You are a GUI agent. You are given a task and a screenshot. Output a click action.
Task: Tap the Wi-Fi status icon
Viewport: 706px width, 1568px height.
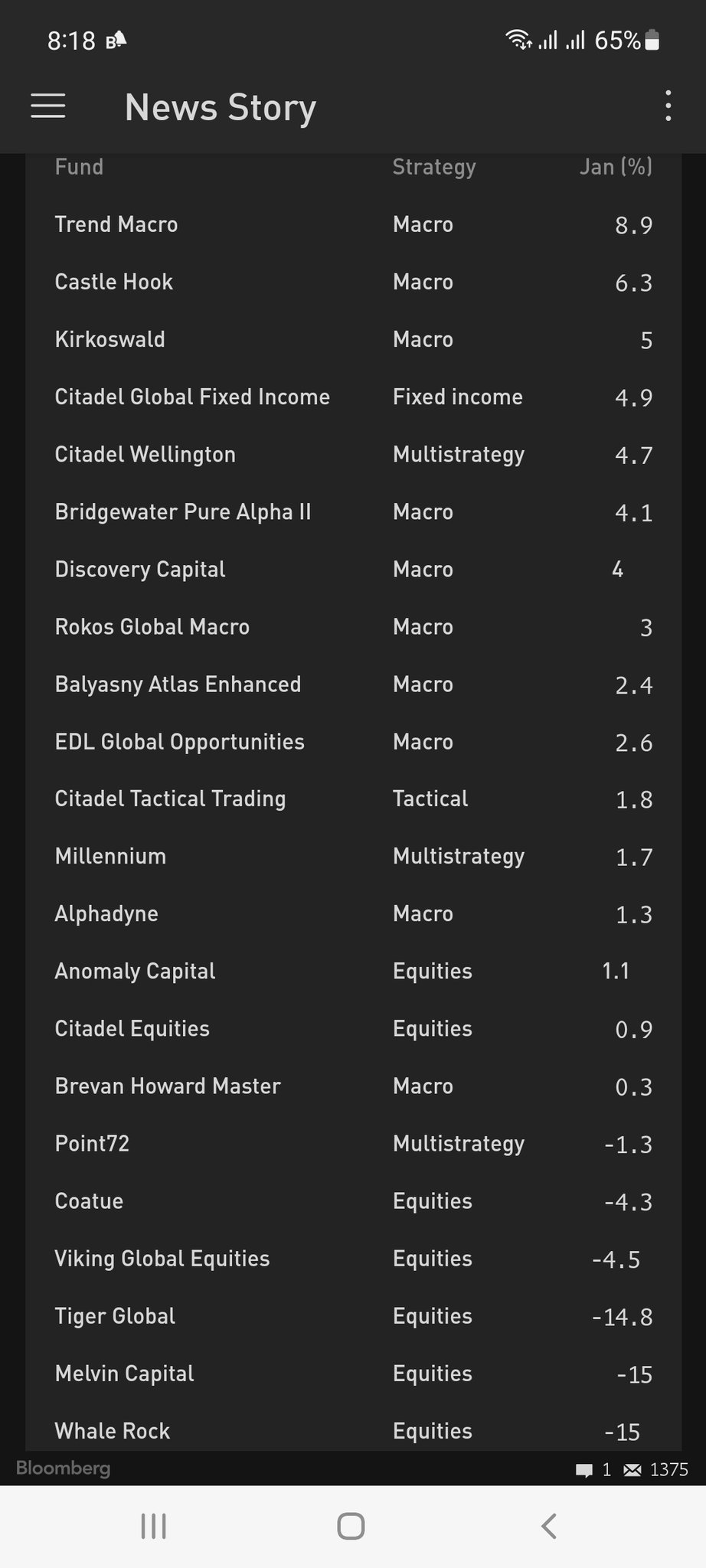[x=519, y=39]
